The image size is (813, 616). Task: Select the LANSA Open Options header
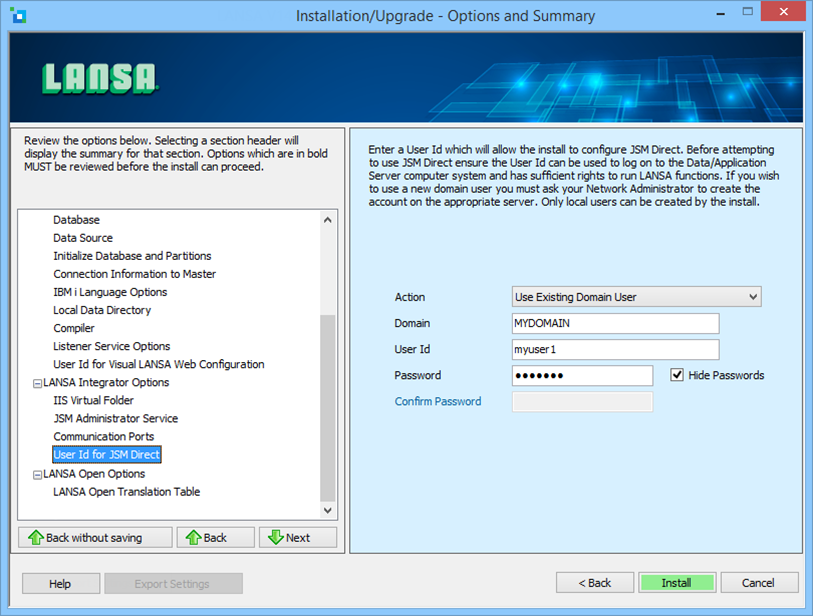(94, 474)
